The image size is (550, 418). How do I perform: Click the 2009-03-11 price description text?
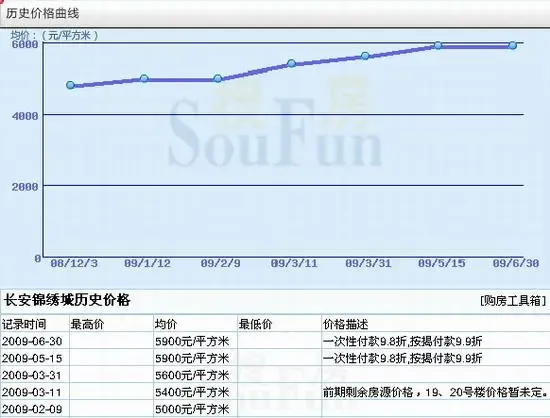coord(435,392)
